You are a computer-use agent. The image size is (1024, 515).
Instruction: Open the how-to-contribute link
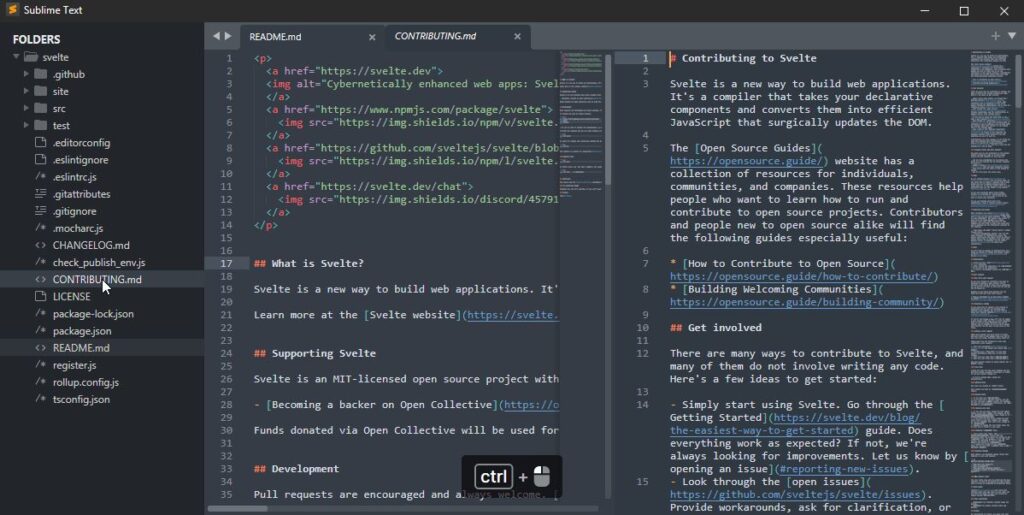pyautogui.click(x=801, y=276)
